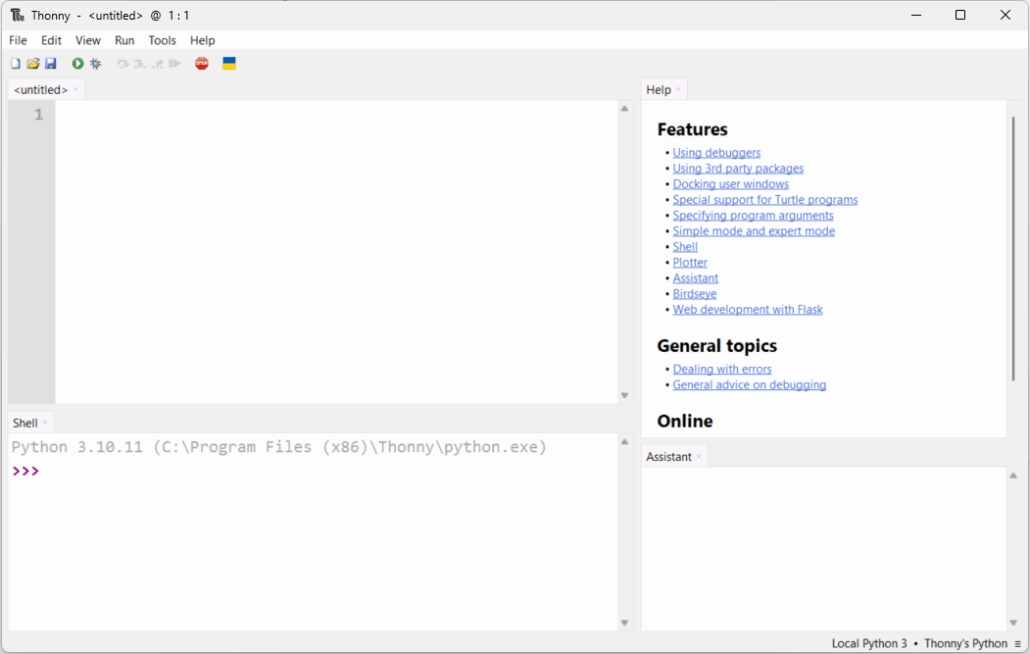The image size is (1030, 654).
Task: Open Simple mode and expert mode link
Action: tap(753, 231)
